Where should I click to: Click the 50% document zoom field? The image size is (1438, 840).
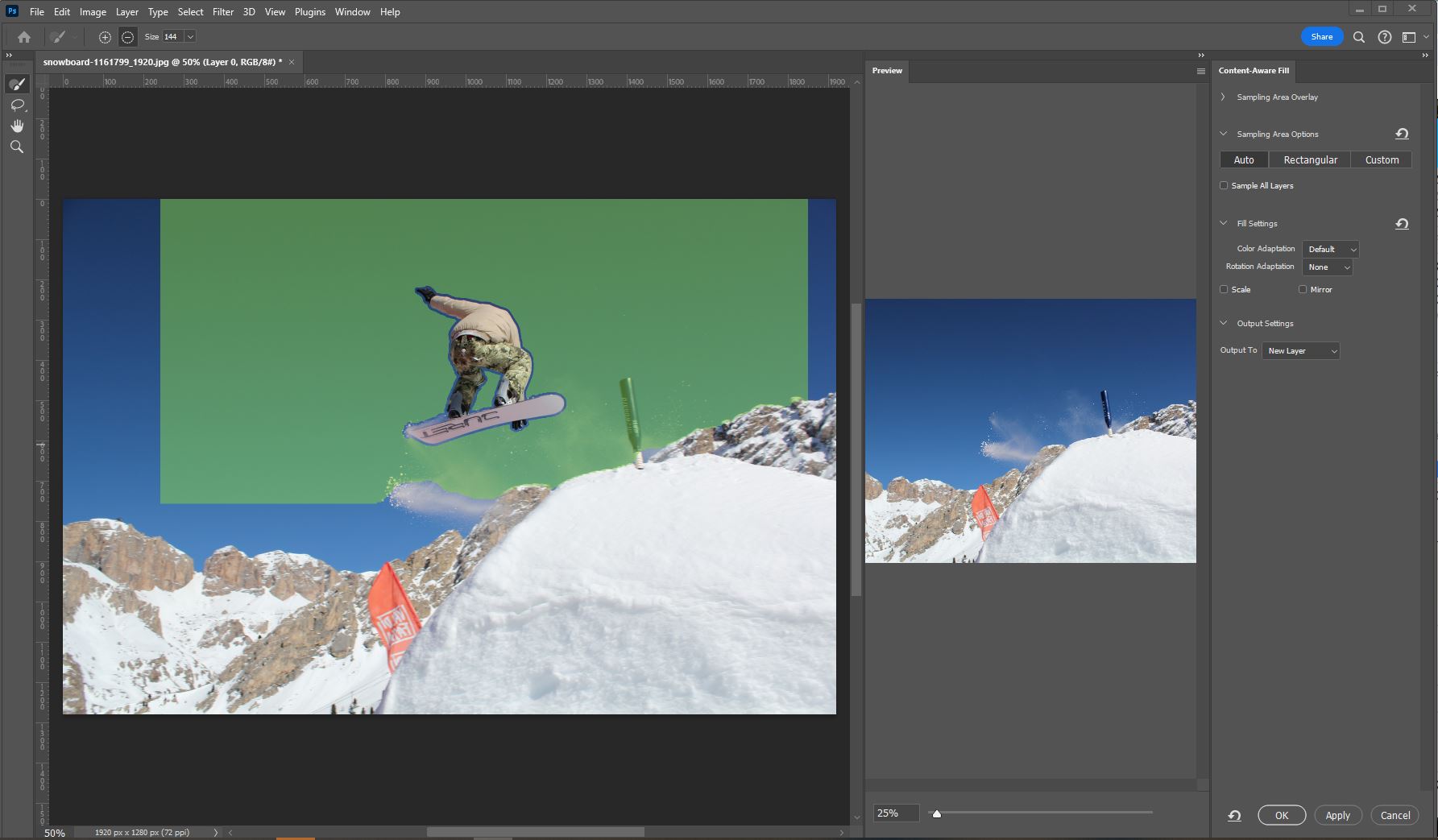coord(55,833)
